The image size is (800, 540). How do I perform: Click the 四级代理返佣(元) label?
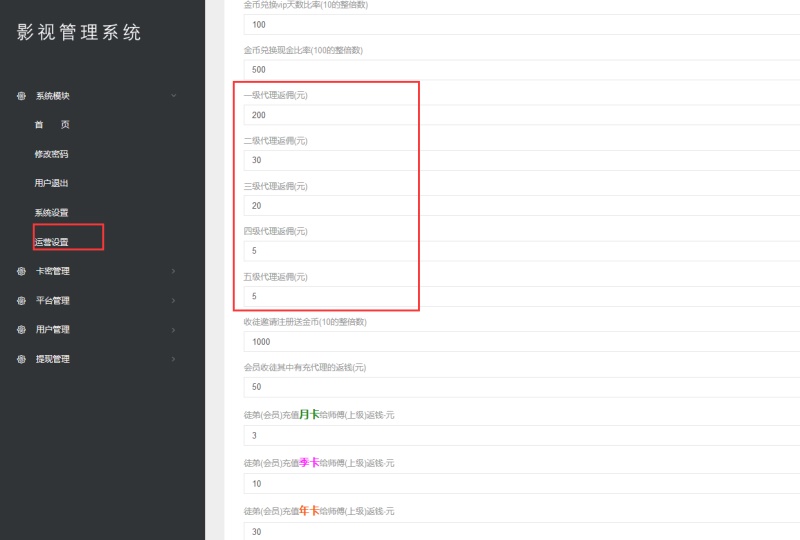(276, 231)
